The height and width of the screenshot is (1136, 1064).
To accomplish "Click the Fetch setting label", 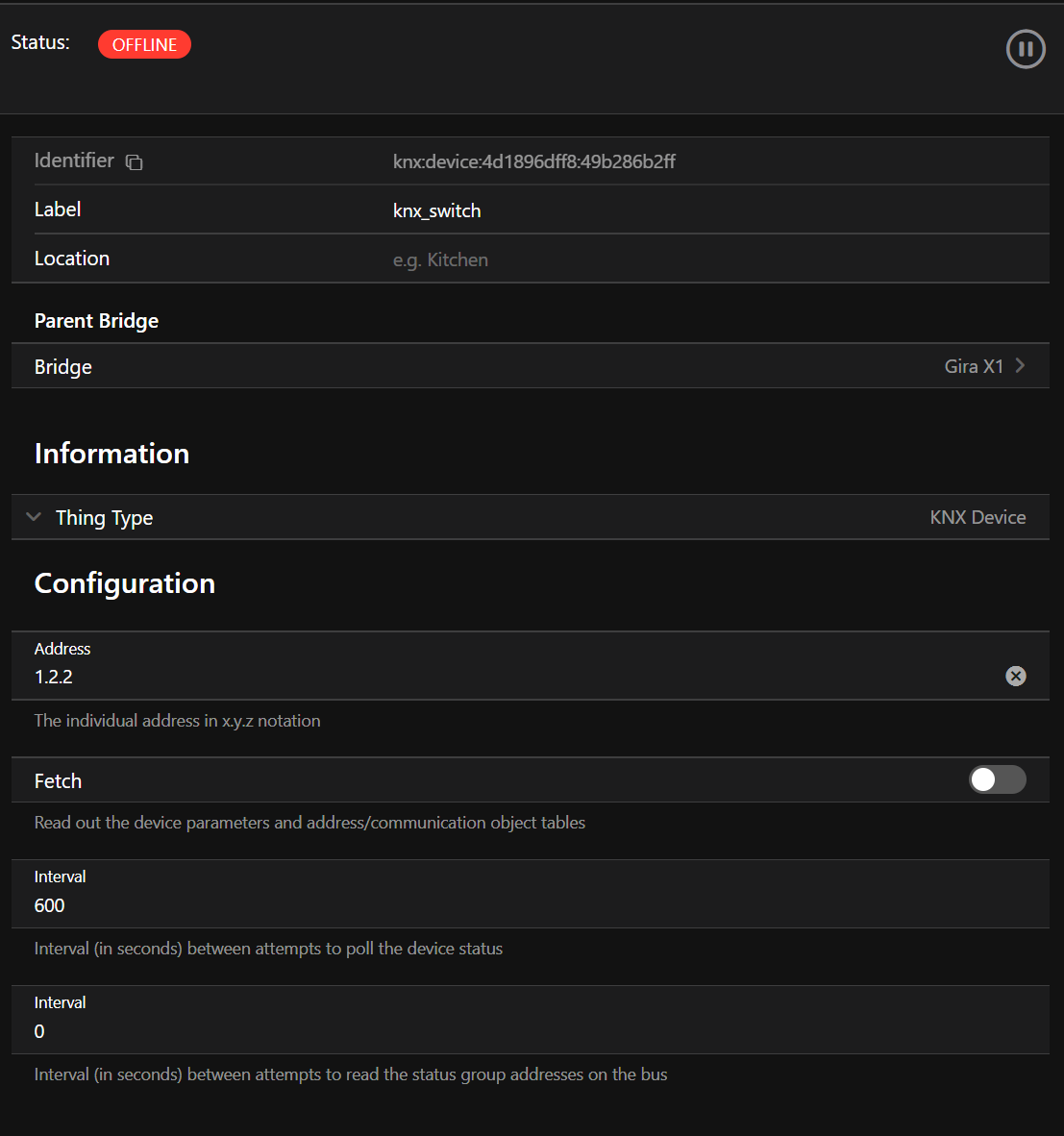I will (58, 781).
